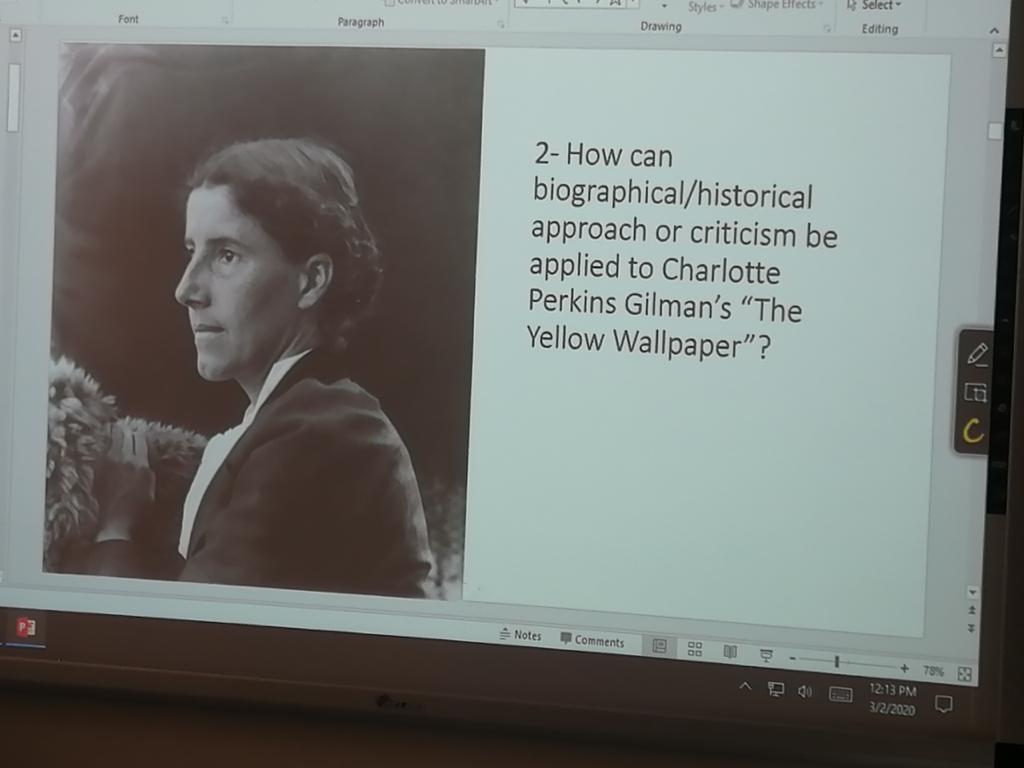Toggle speaker volume in system tray
This screenshot has width=1024, height=768.
[x=804, y=690]
